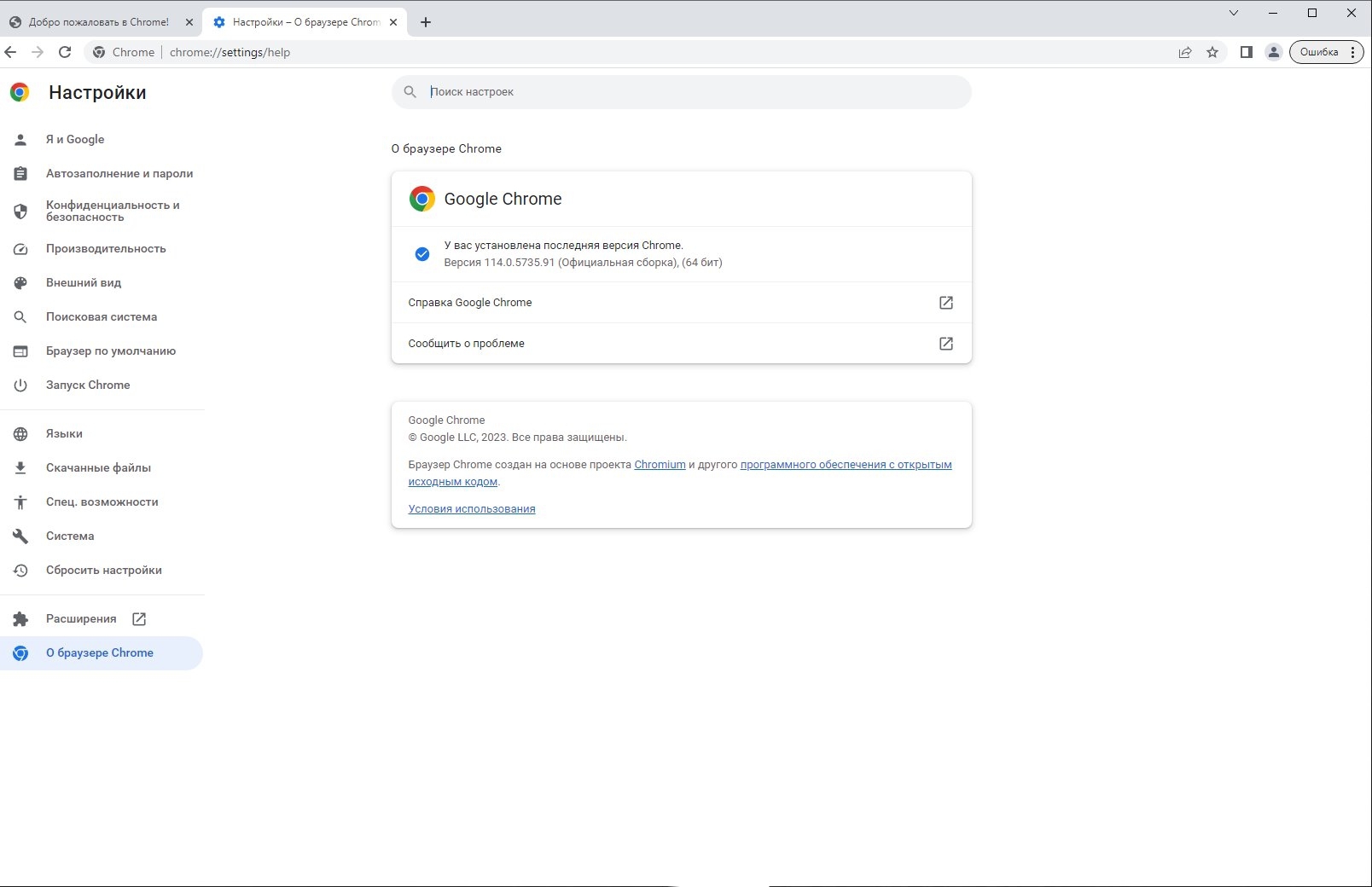Click the Ошибка menu button
The height and width of the screenshot is (887, 1372).
click(1327, 52)
